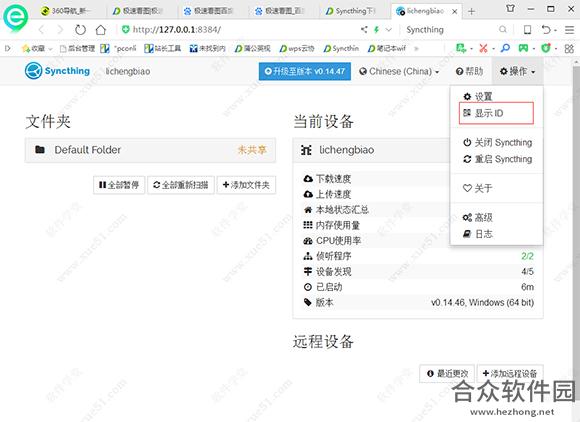Viewport: 580px width, 422px height.
Task: Show more bookmarks with the chevron
Action: (416, 48)
